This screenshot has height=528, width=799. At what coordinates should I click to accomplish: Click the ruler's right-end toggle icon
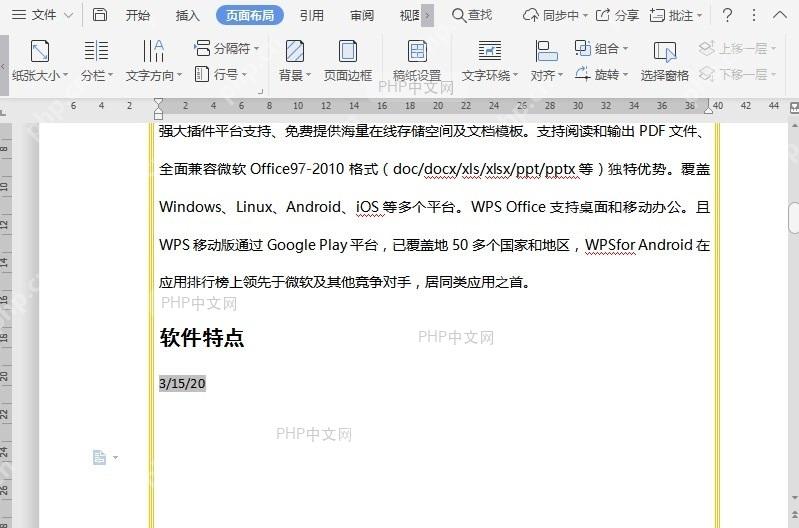tap(794, 107)
